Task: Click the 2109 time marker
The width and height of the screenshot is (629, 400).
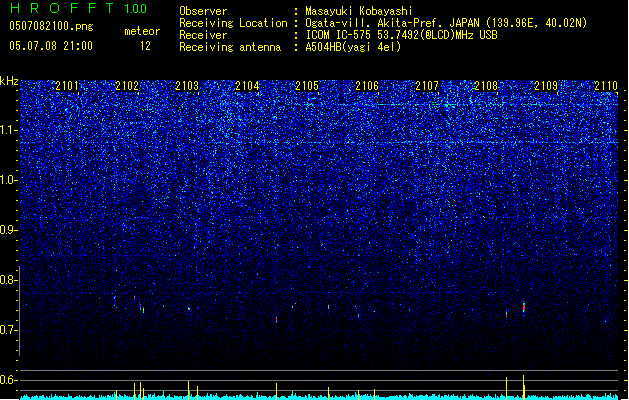Action: [546, 86]
